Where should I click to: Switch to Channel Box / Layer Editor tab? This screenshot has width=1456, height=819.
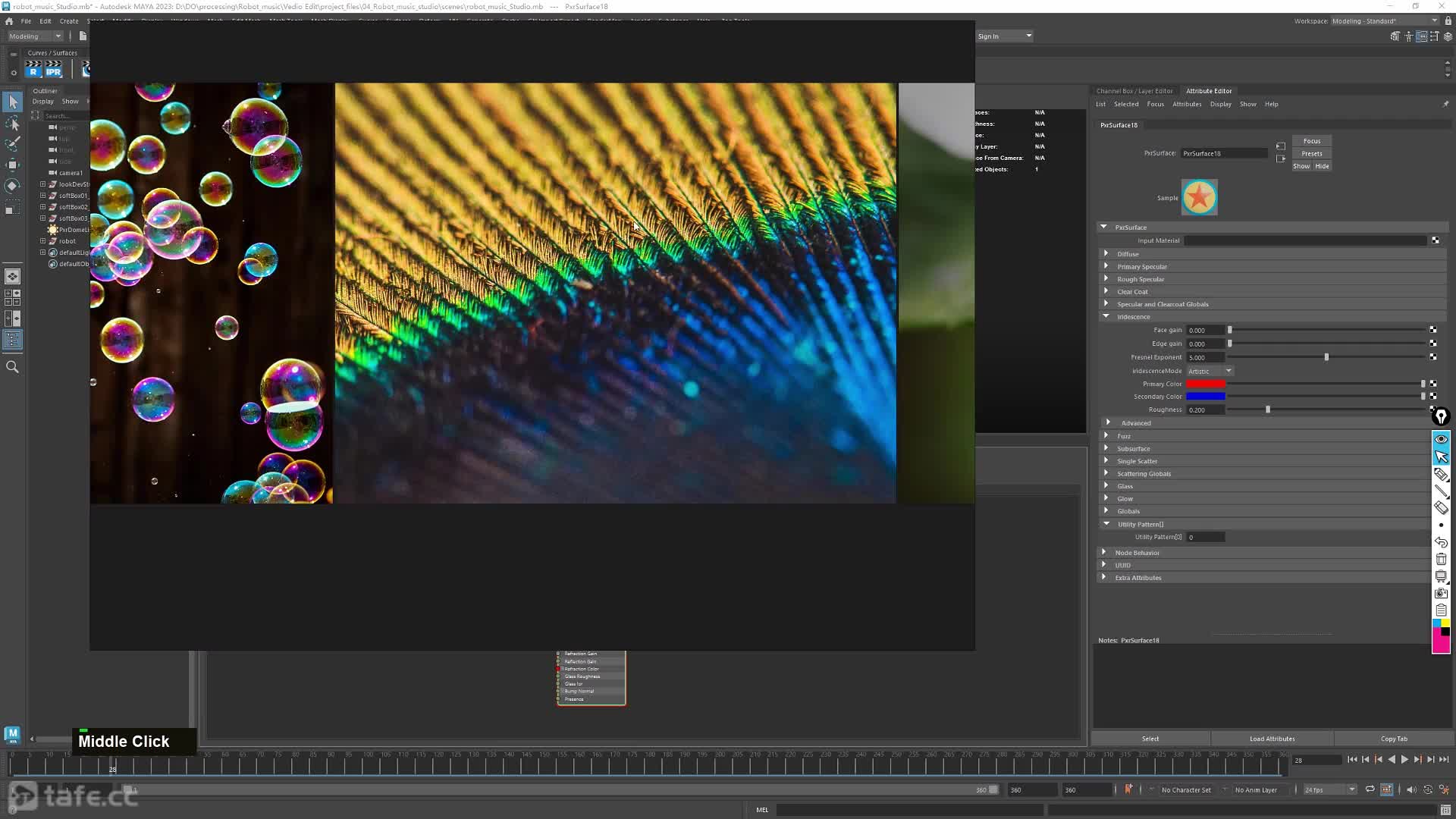(1134, 91)
